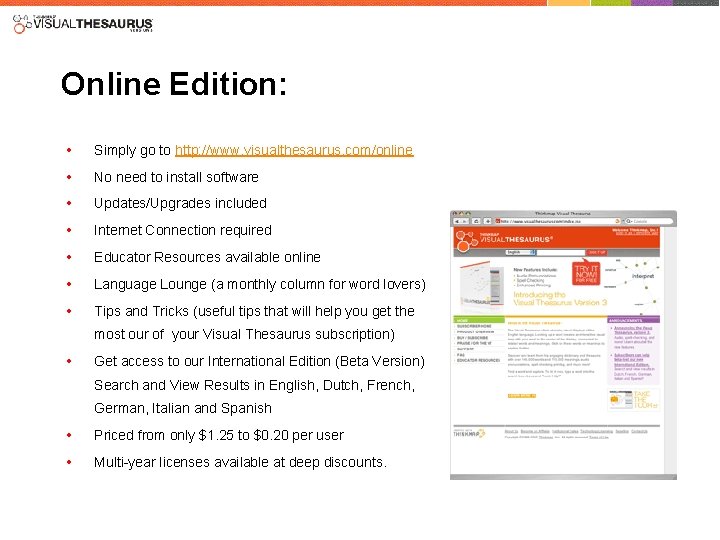
Task: Open FAQ in the site navigation
Action: [x=461, y=354]
